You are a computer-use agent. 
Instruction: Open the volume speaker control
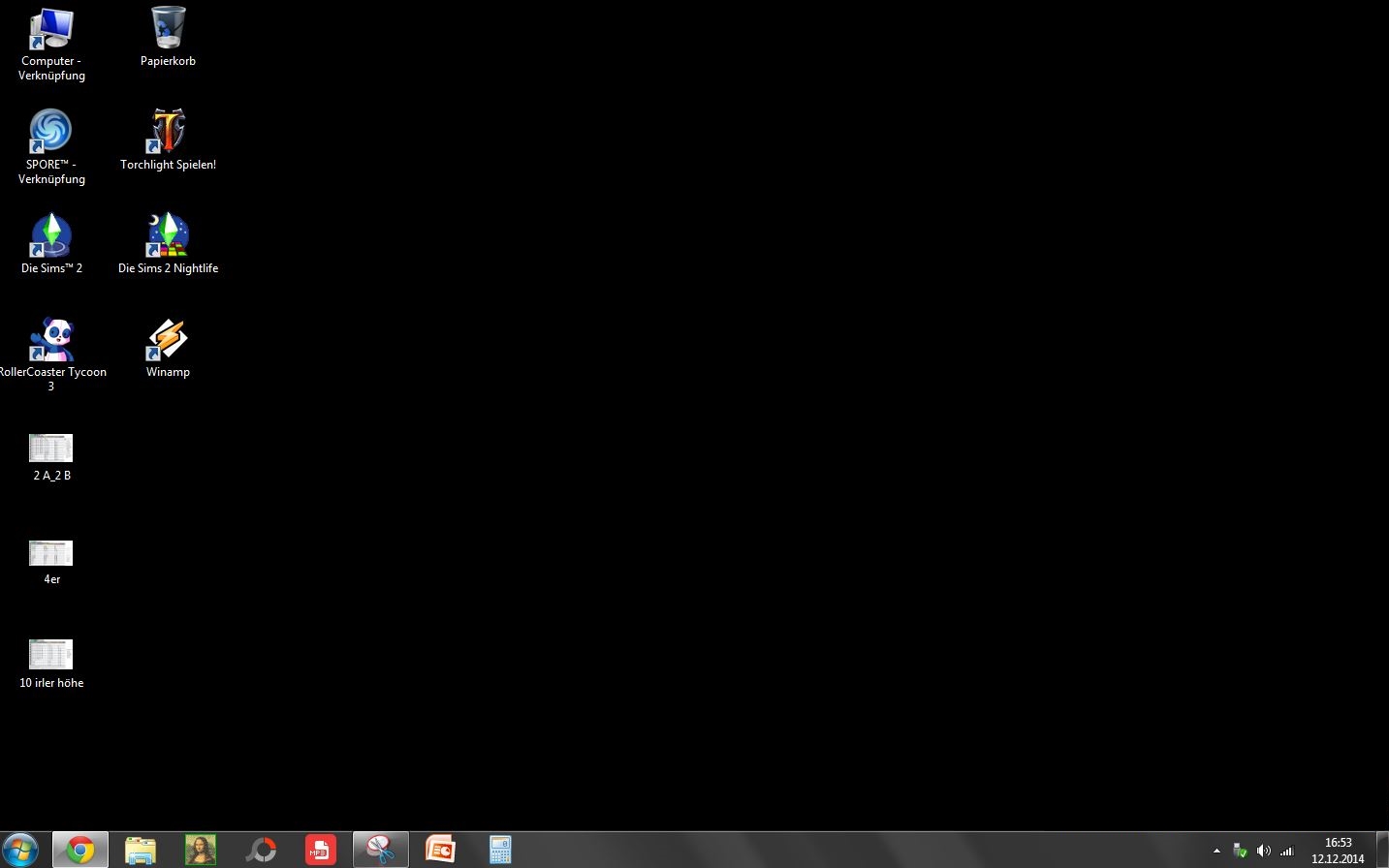point(1263,852)
